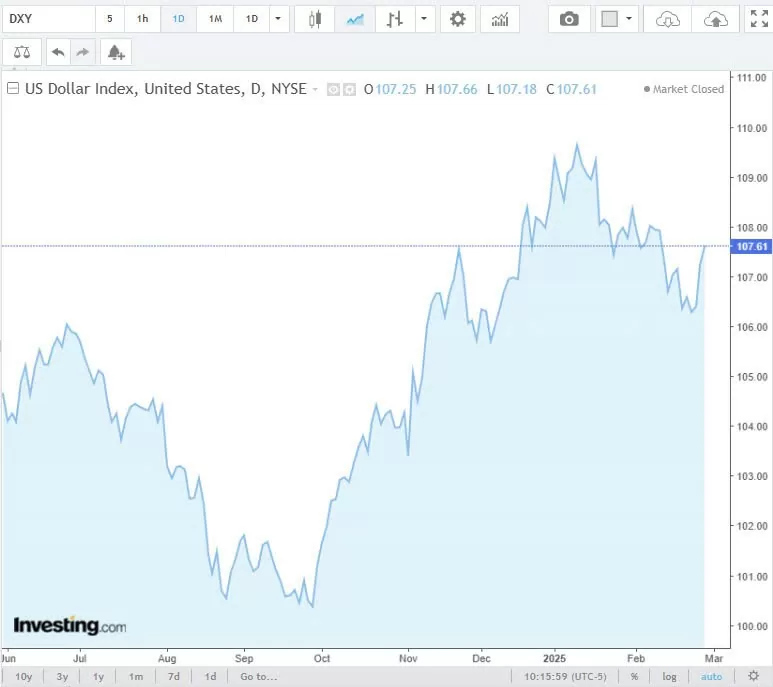The height and width of the screenshot is (687, 773).
Task: Enter fullscreen mode for the chart
Action: (x=759, y=19)
